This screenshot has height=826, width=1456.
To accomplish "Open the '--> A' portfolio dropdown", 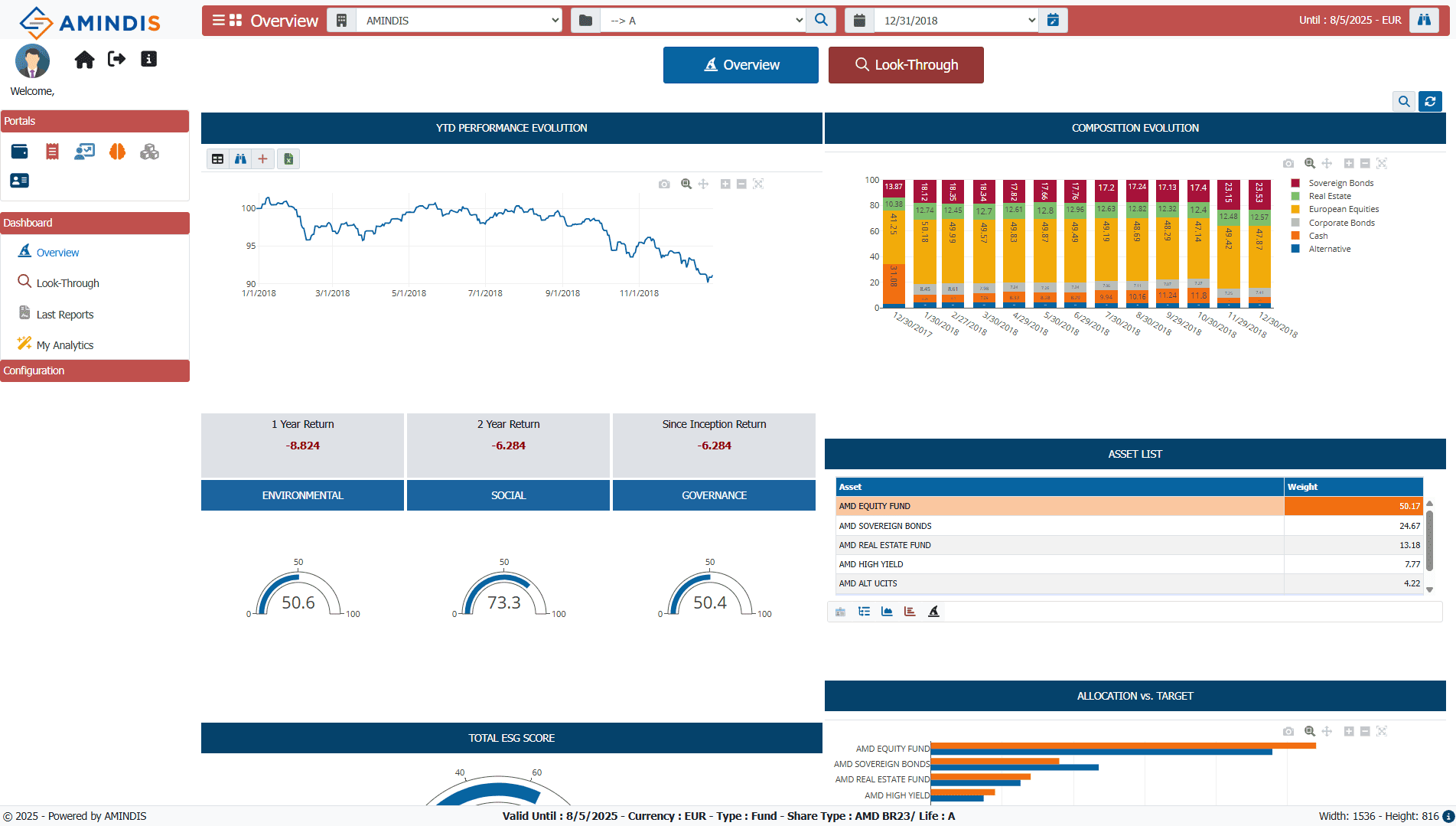I will (703, 20).
